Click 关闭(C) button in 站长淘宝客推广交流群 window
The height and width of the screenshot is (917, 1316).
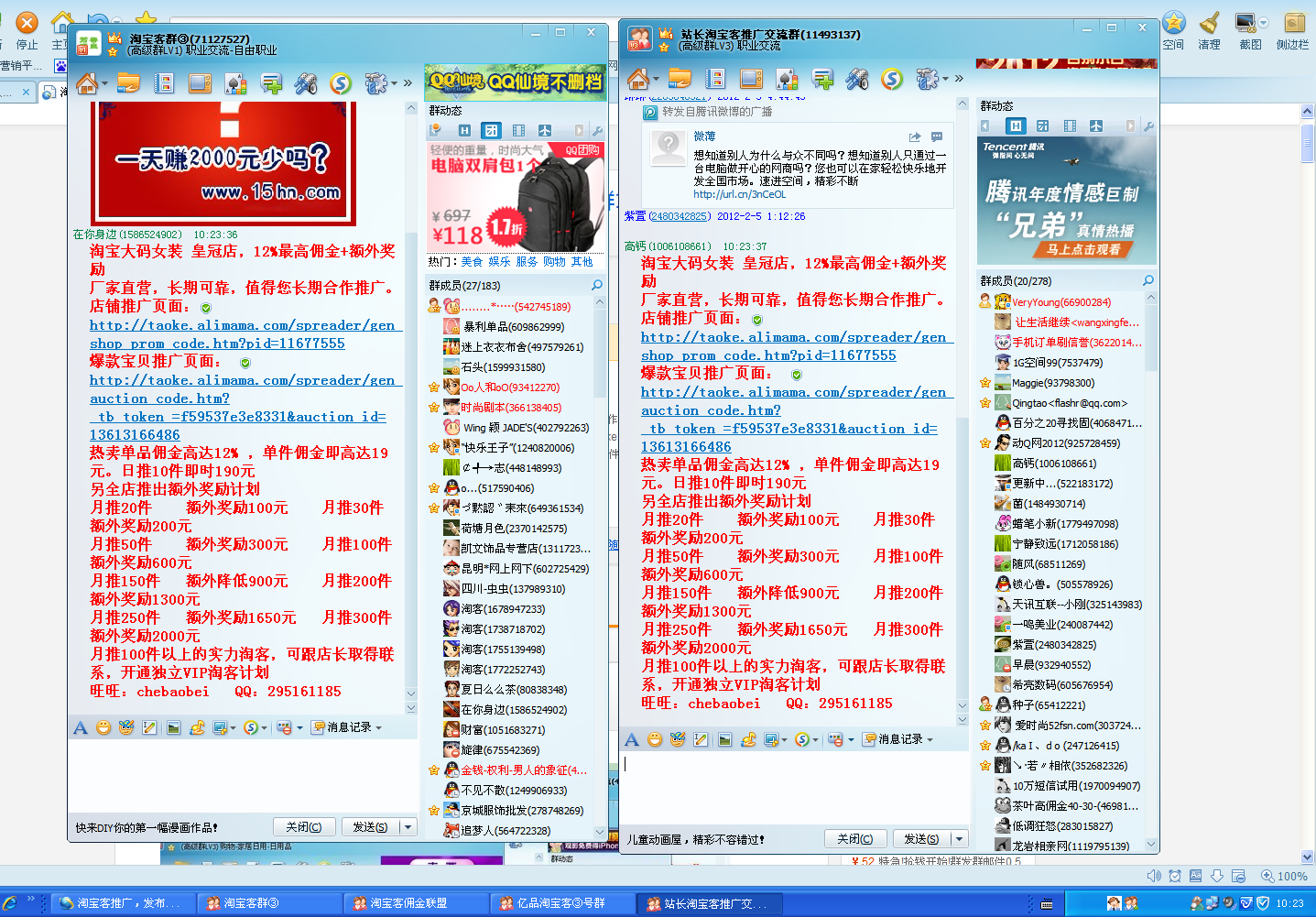point(854,839)
